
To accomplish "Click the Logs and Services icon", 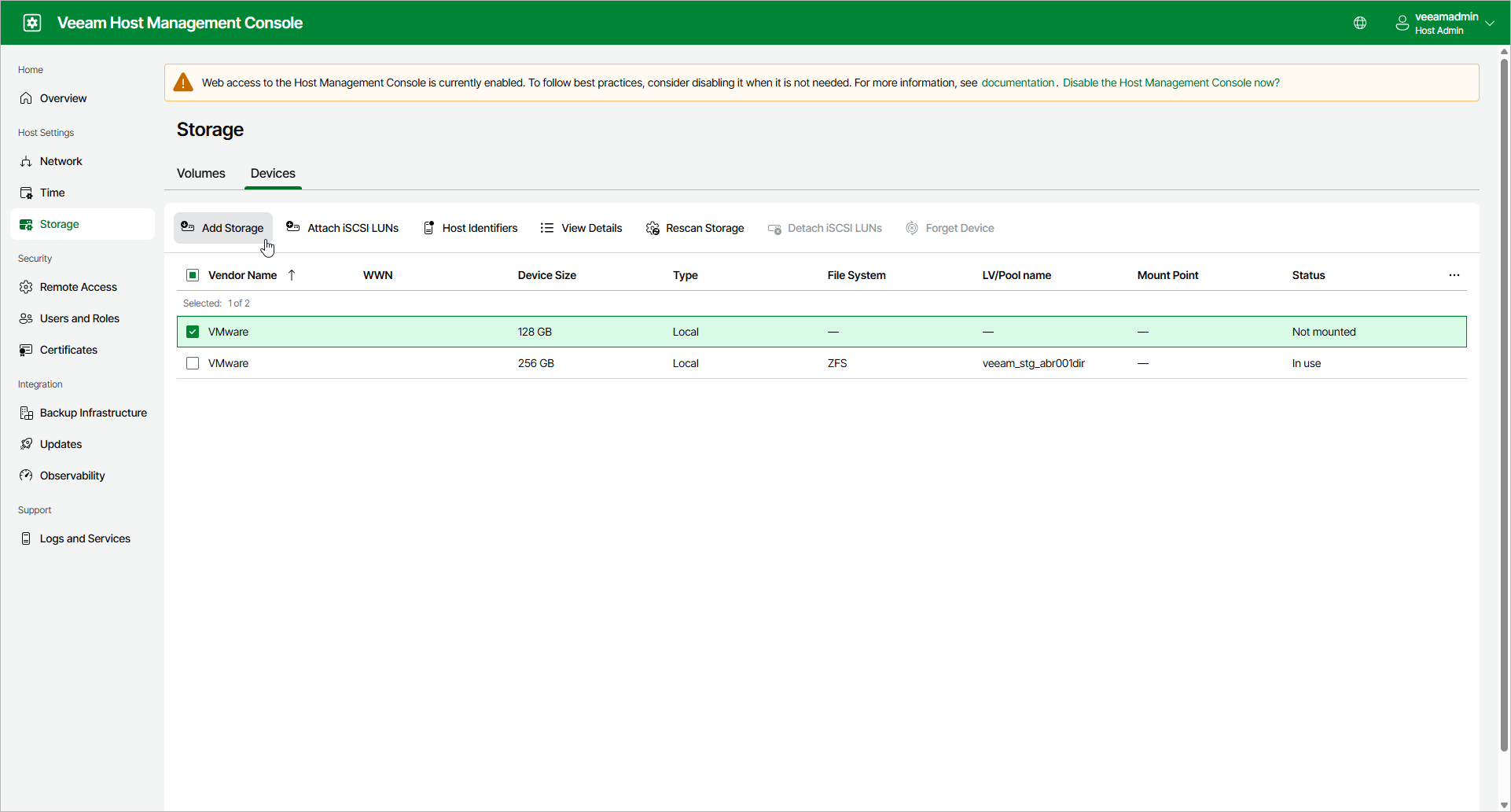I will pos(26,538).
